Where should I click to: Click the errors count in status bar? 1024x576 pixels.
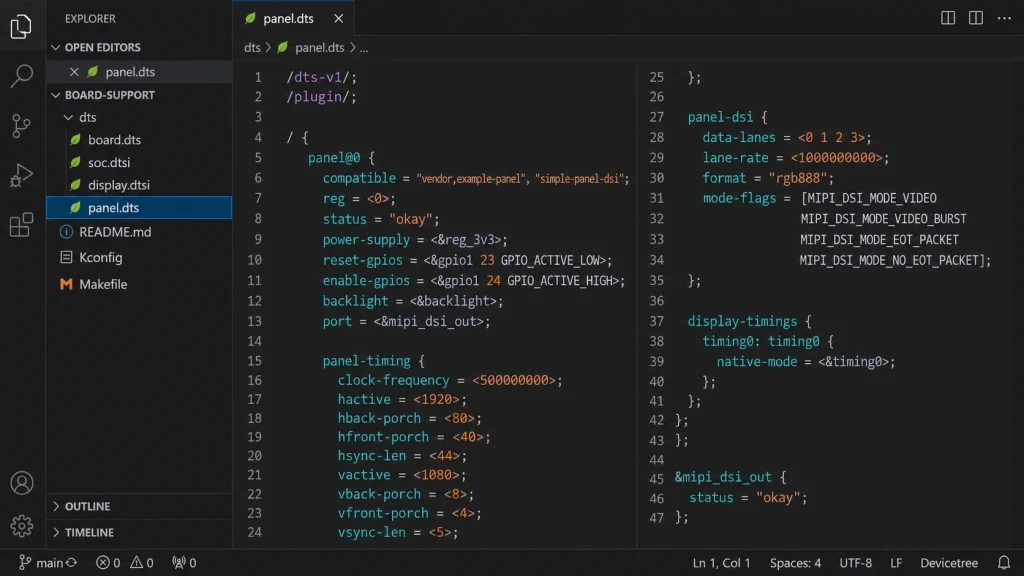108,562
